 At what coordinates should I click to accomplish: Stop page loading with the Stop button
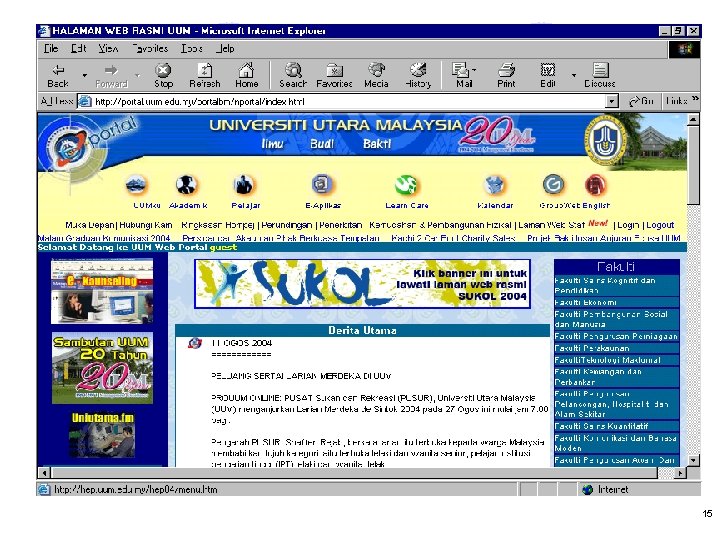click(163, 76)
